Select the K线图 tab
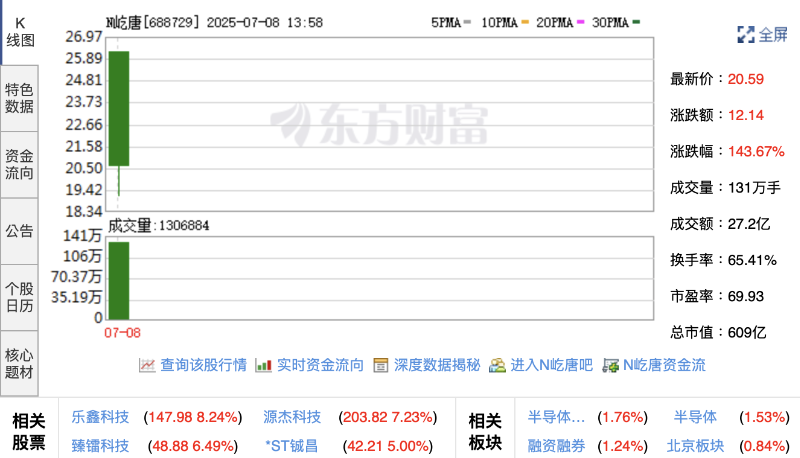The width and height of the screenshot is (800, 458). 19,32
